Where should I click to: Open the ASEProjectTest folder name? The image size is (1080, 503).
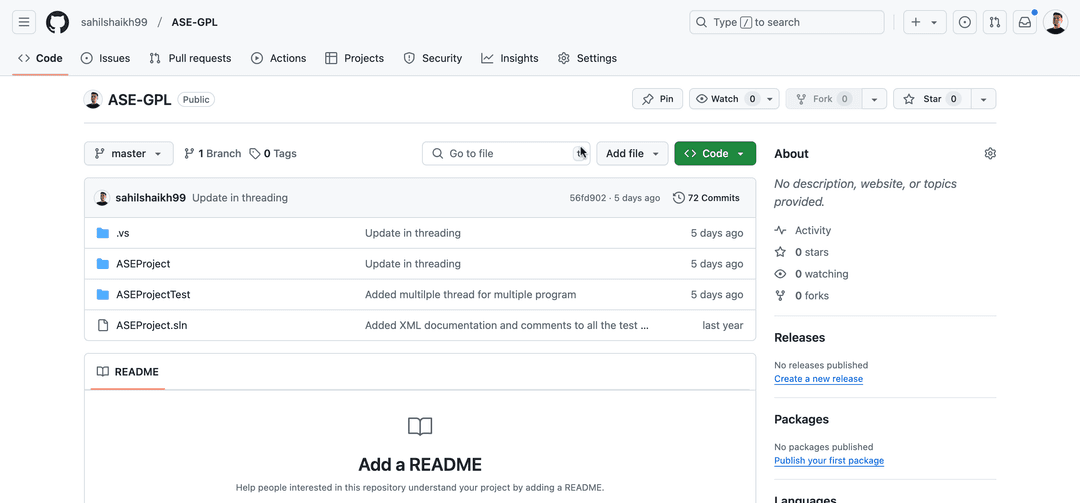tap(153, 294)
